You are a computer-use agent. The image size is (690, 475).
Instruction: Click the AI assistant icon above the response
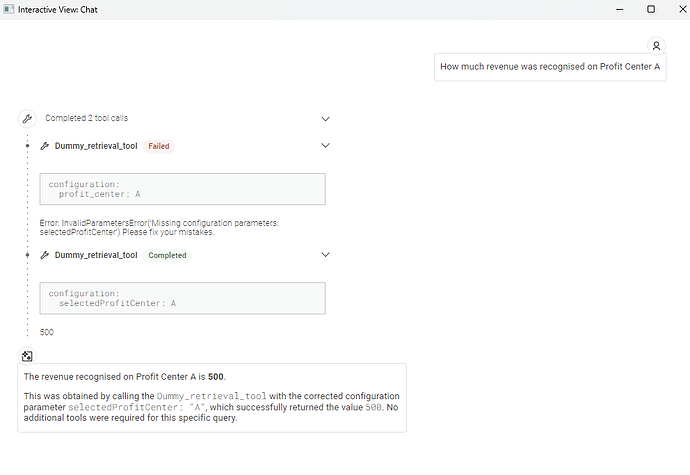(27, 355)
